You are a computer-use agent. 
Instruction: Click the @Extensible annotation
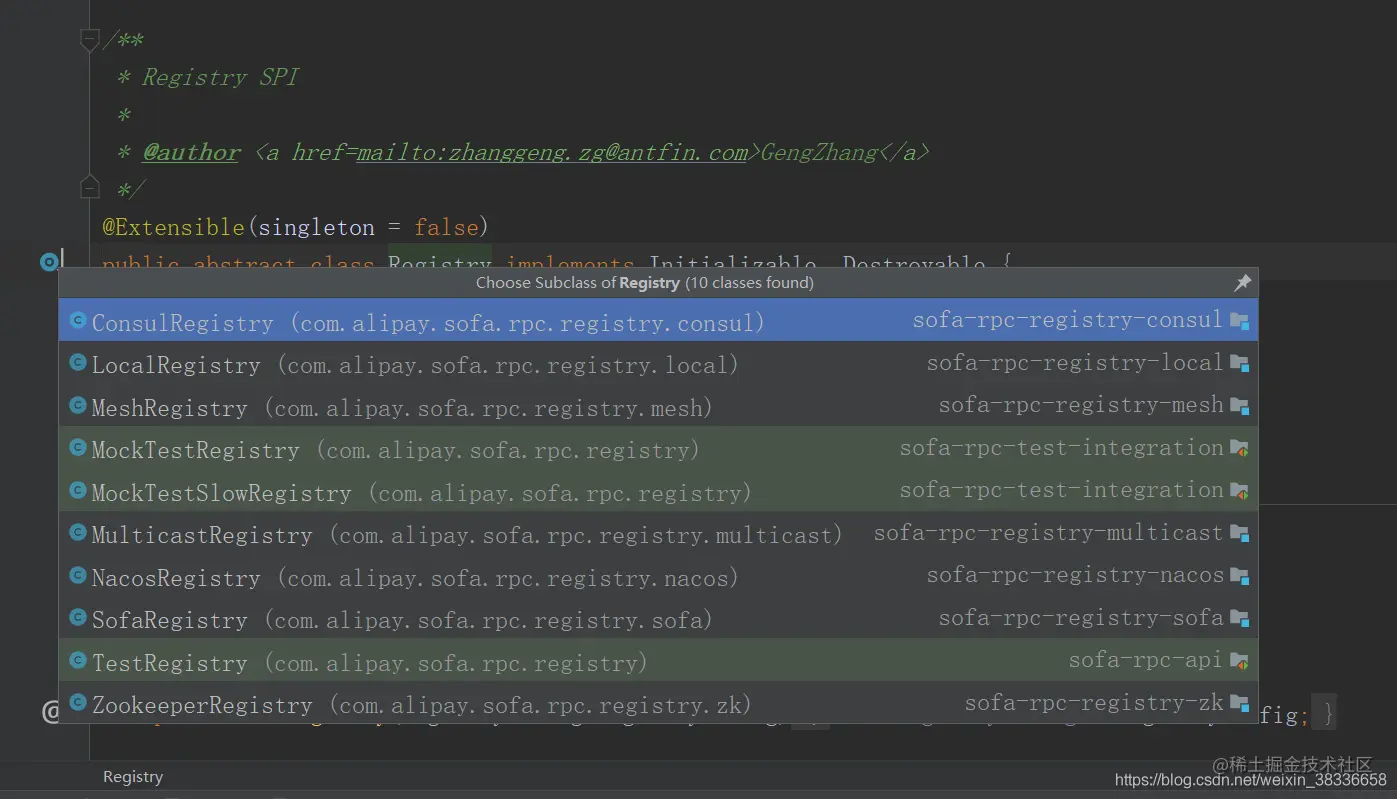point(173,227)
